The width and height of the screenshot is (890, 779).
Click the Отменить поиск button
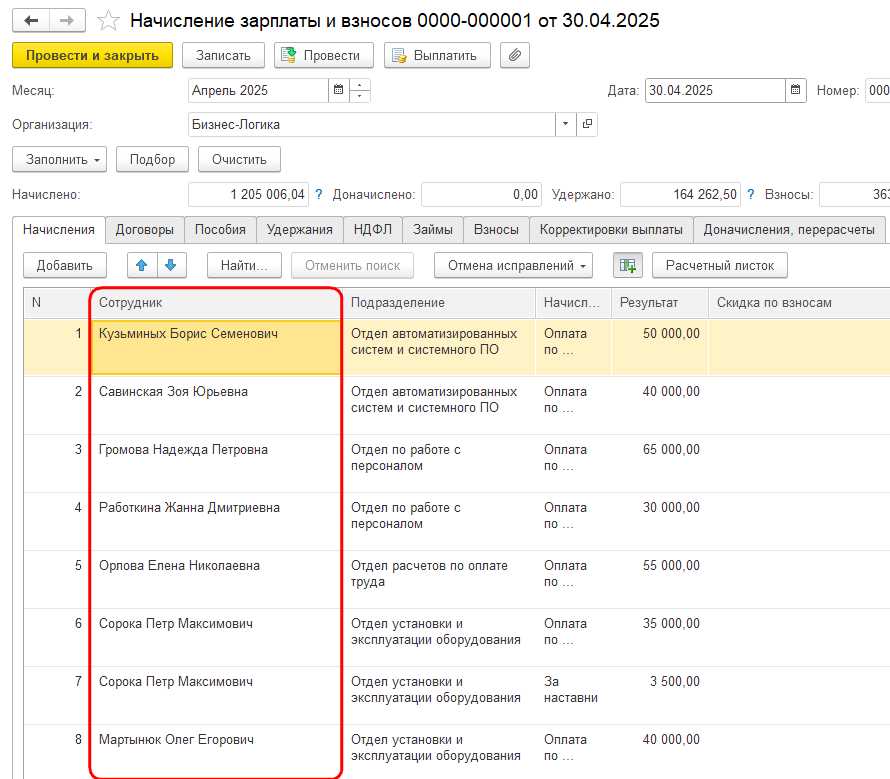[352, 265]
